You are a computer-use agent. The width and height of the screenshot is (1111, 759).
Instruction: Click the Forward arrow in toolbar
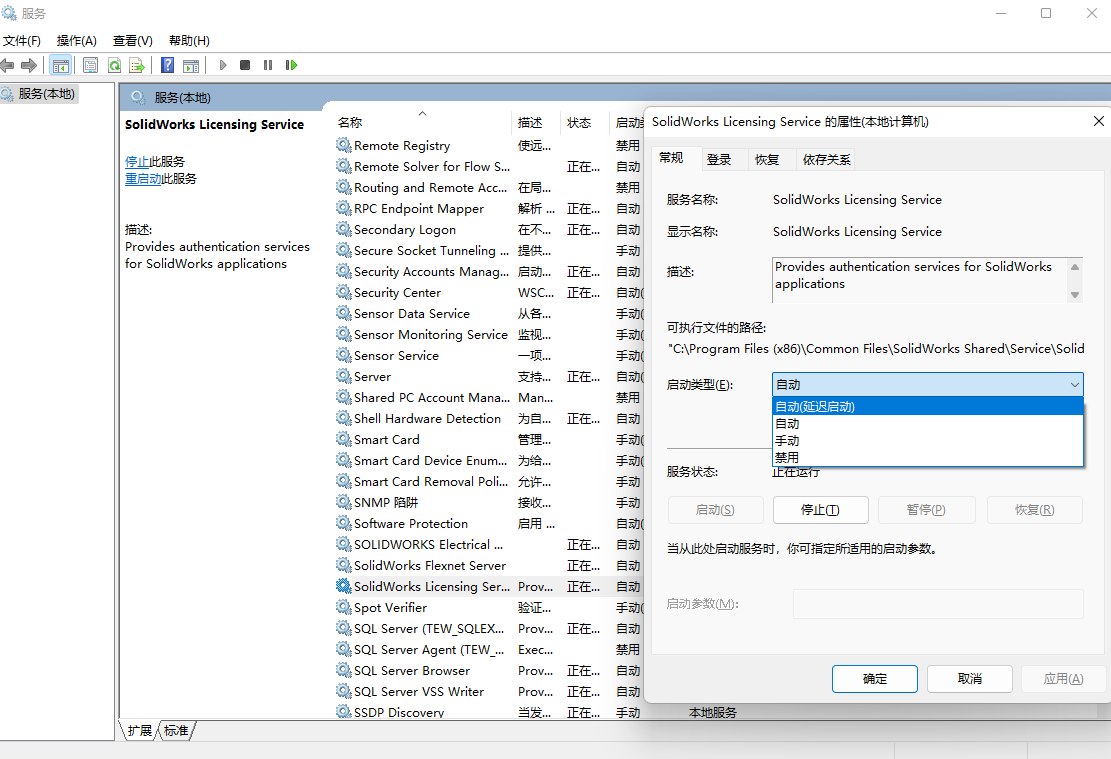(x=29, y=65)
